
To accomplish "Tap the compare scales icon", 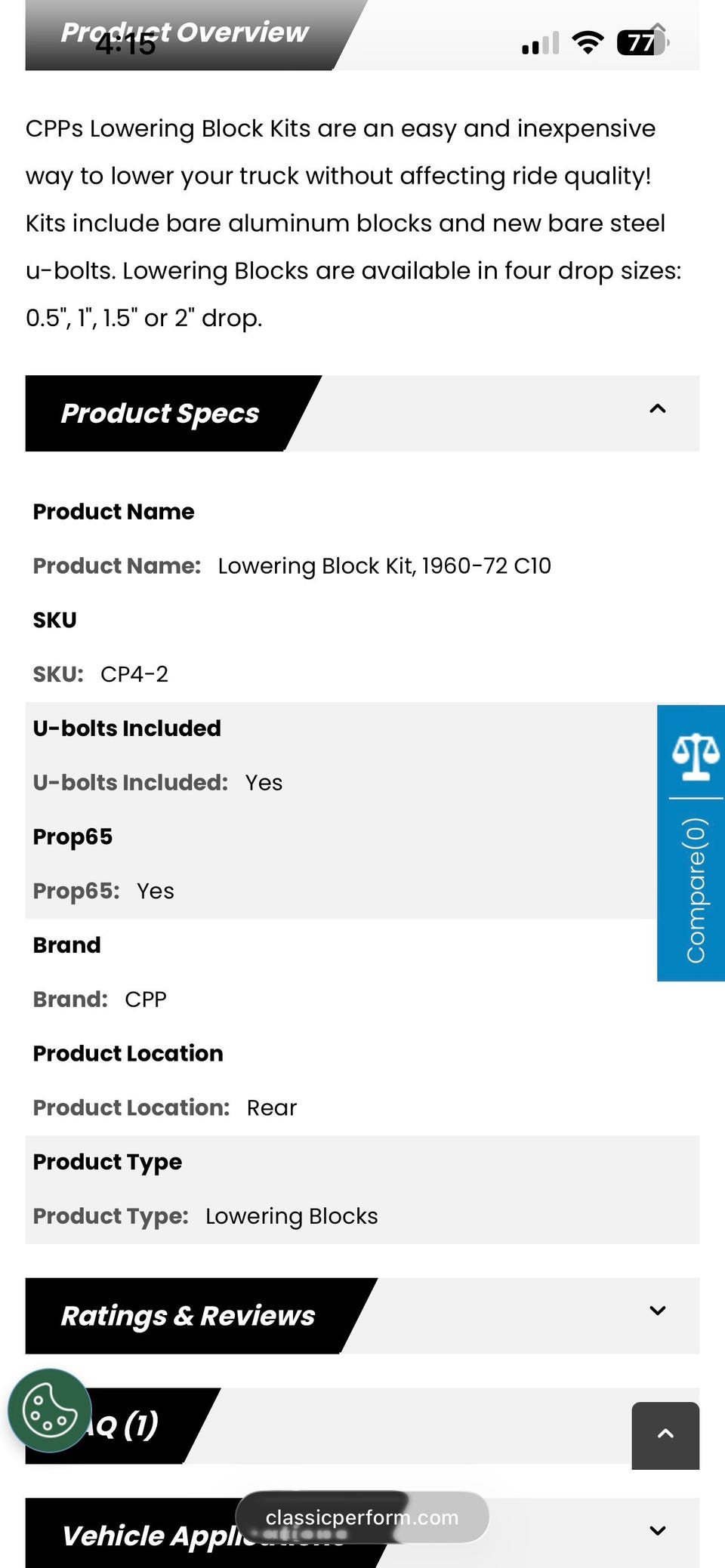I will click(x=696, y=756).
